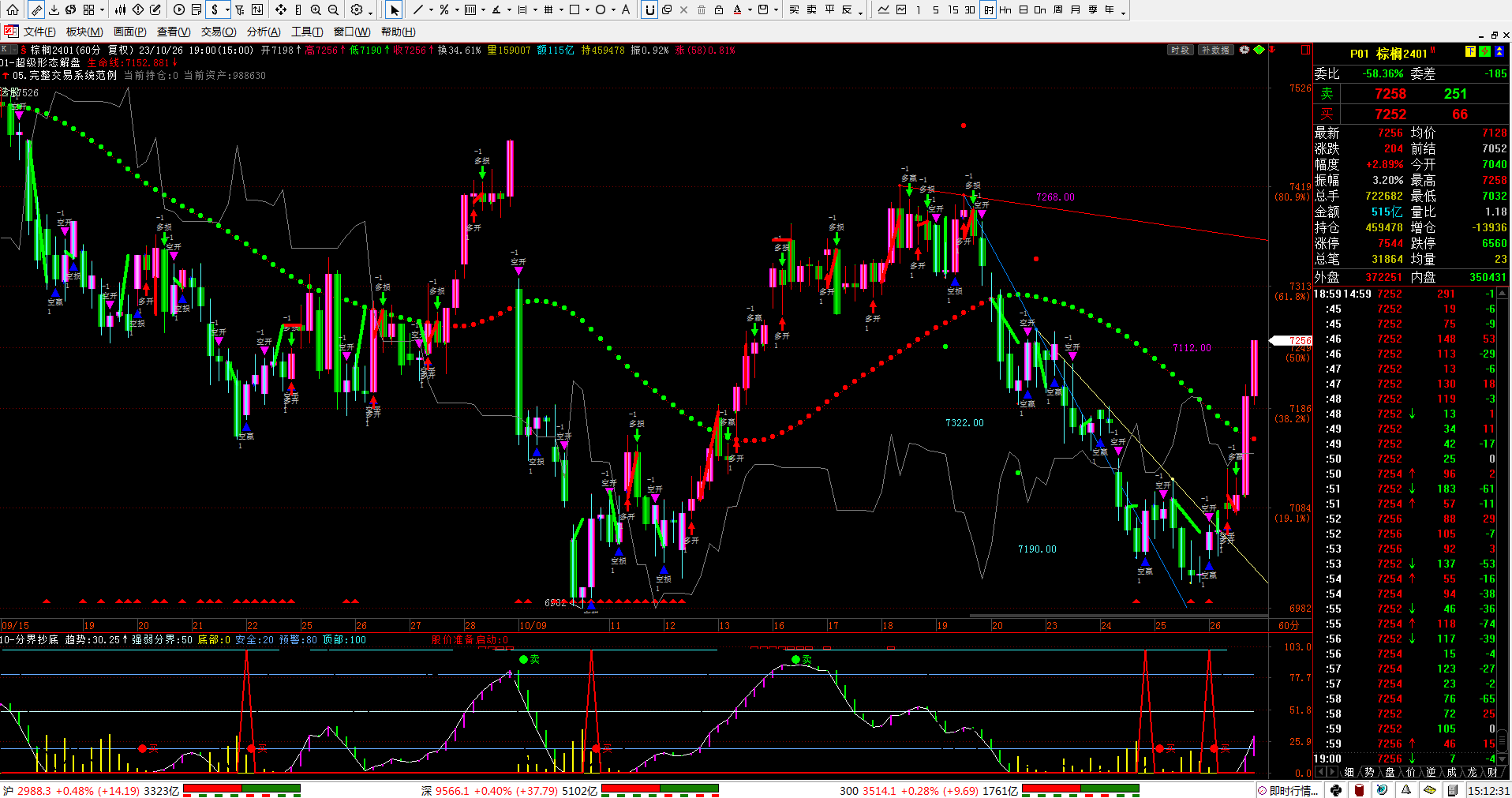Open the 文件(F) menu
This screenshot has width=1512, height=798.
pyautogui.click(x=39, y=32)
